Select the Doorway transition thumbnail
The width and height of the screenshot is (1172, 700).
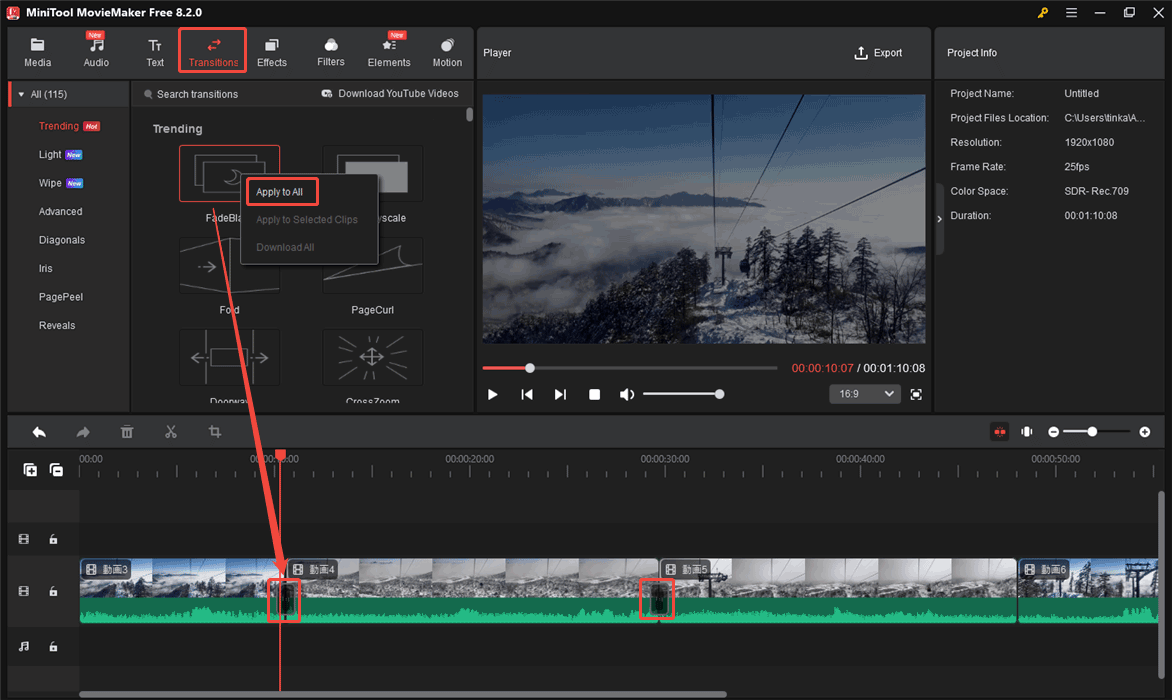click(229, 358)
